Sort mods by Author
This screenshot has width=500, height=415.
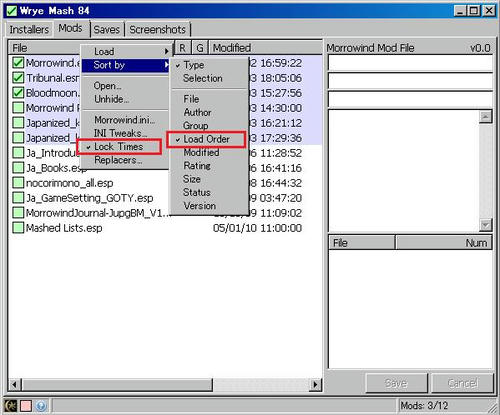tap(209, 112)
